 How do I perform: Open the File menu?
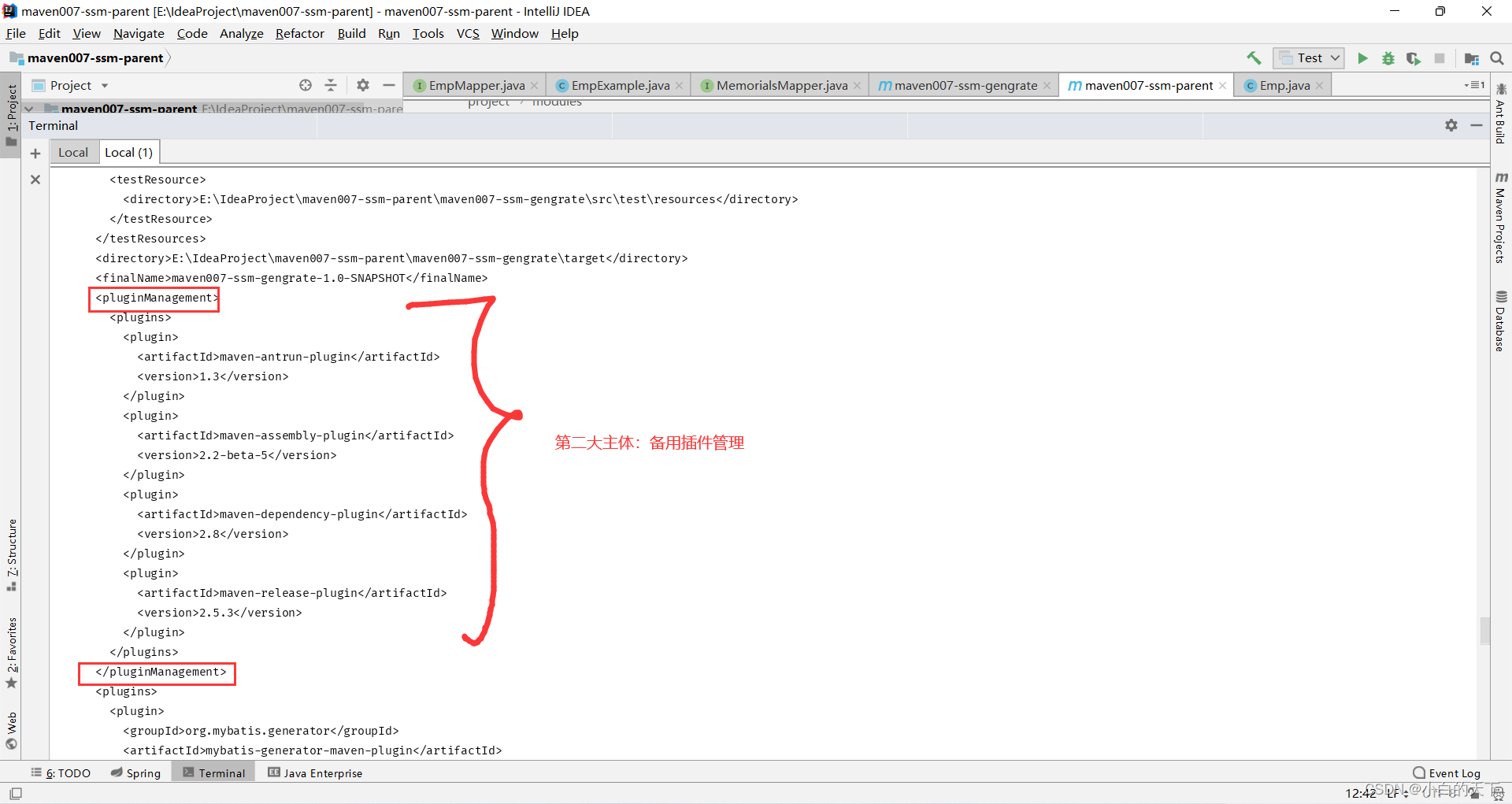(16, 33)
